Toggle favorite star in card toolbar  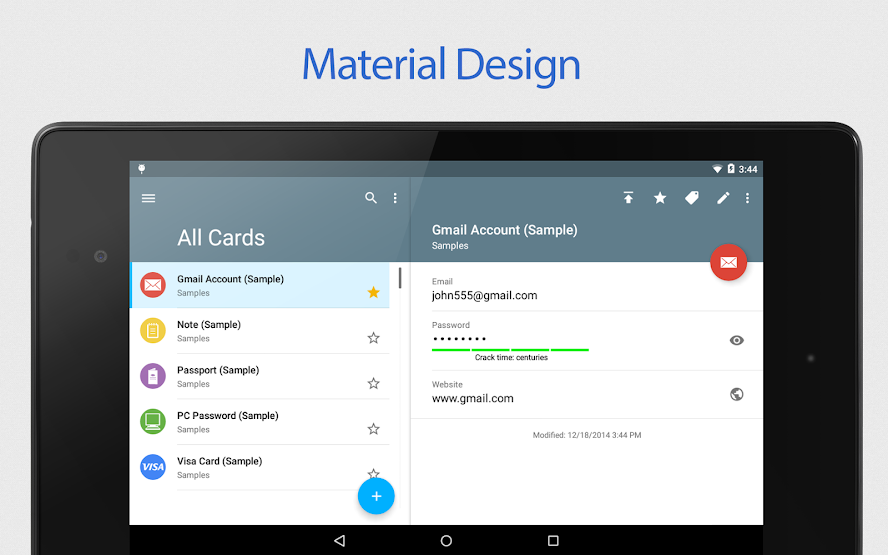tap(660, 198)
